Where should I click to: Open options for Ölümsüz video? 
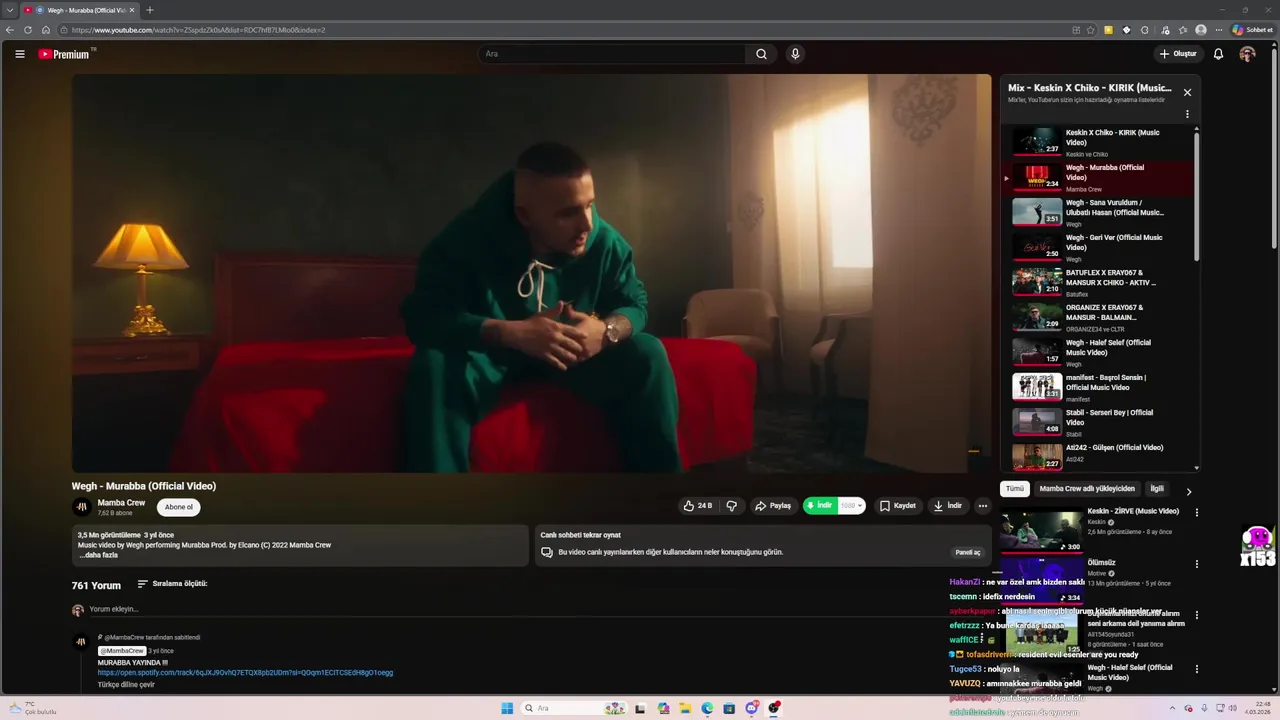(x=1196, y=564)
